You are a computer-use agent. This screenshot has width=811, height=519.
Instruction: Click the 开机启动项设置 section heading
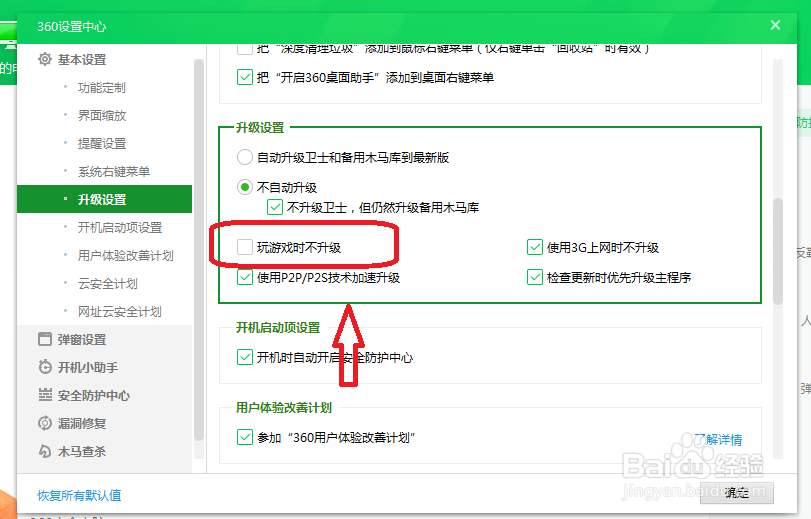point(278,328)
